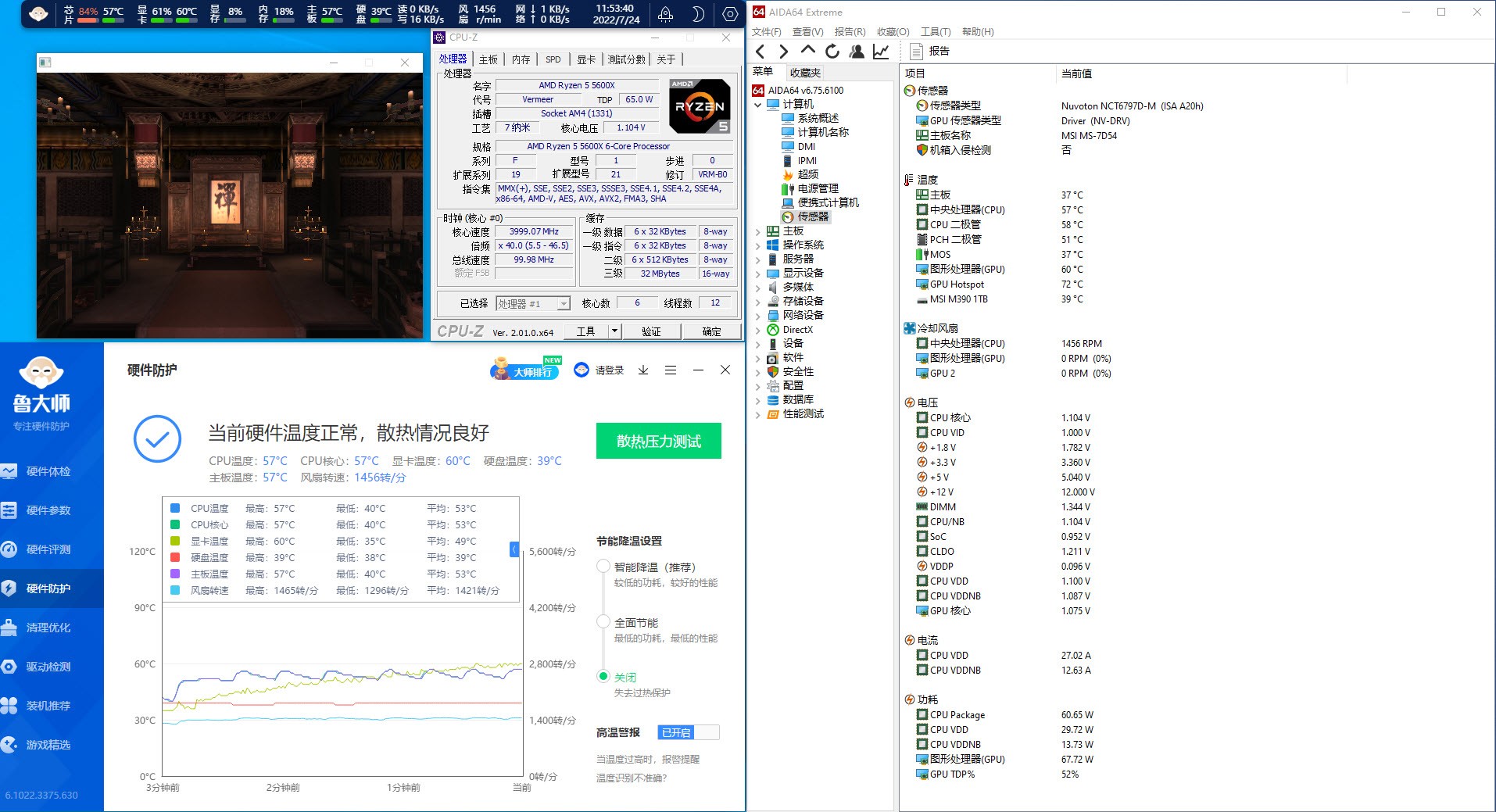Viewport: 1496px width, 812px height.
Task: Click 温度识别不准确? link
Action: point(632,778)
